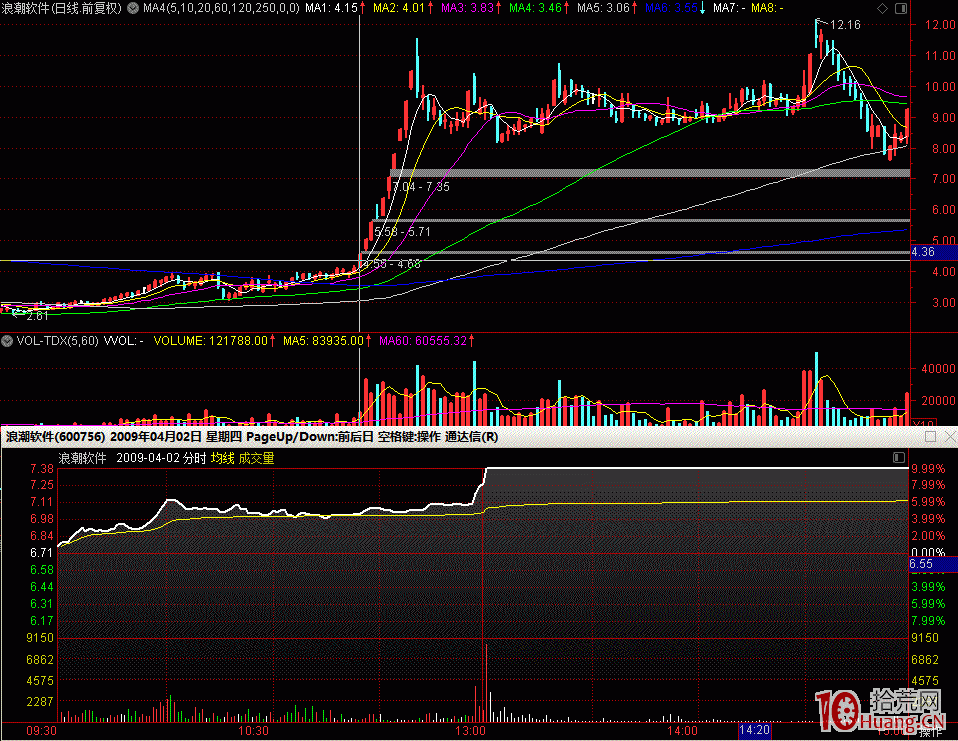Maximize the intraday popup window

[x=931, y=437]
